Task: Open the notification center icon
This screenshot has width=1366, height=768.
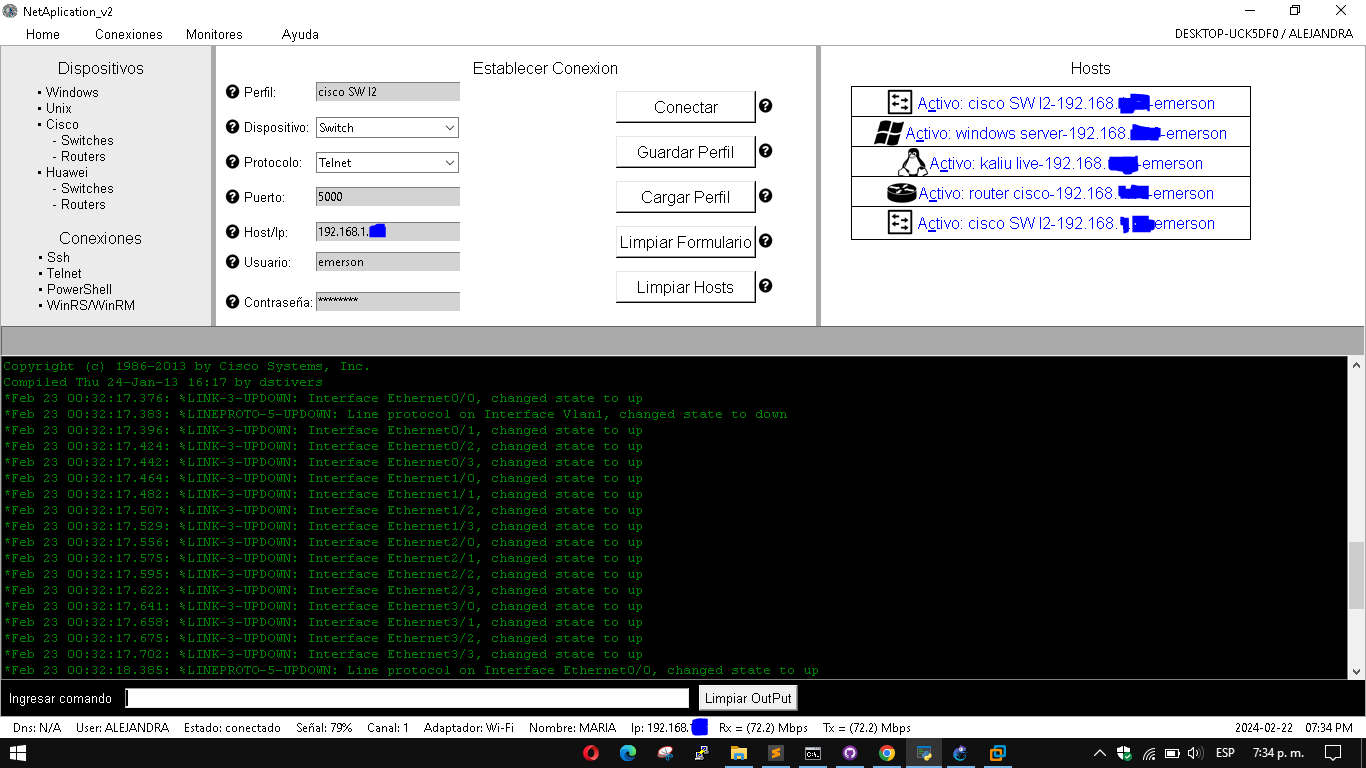Action: coord(1333,753)
